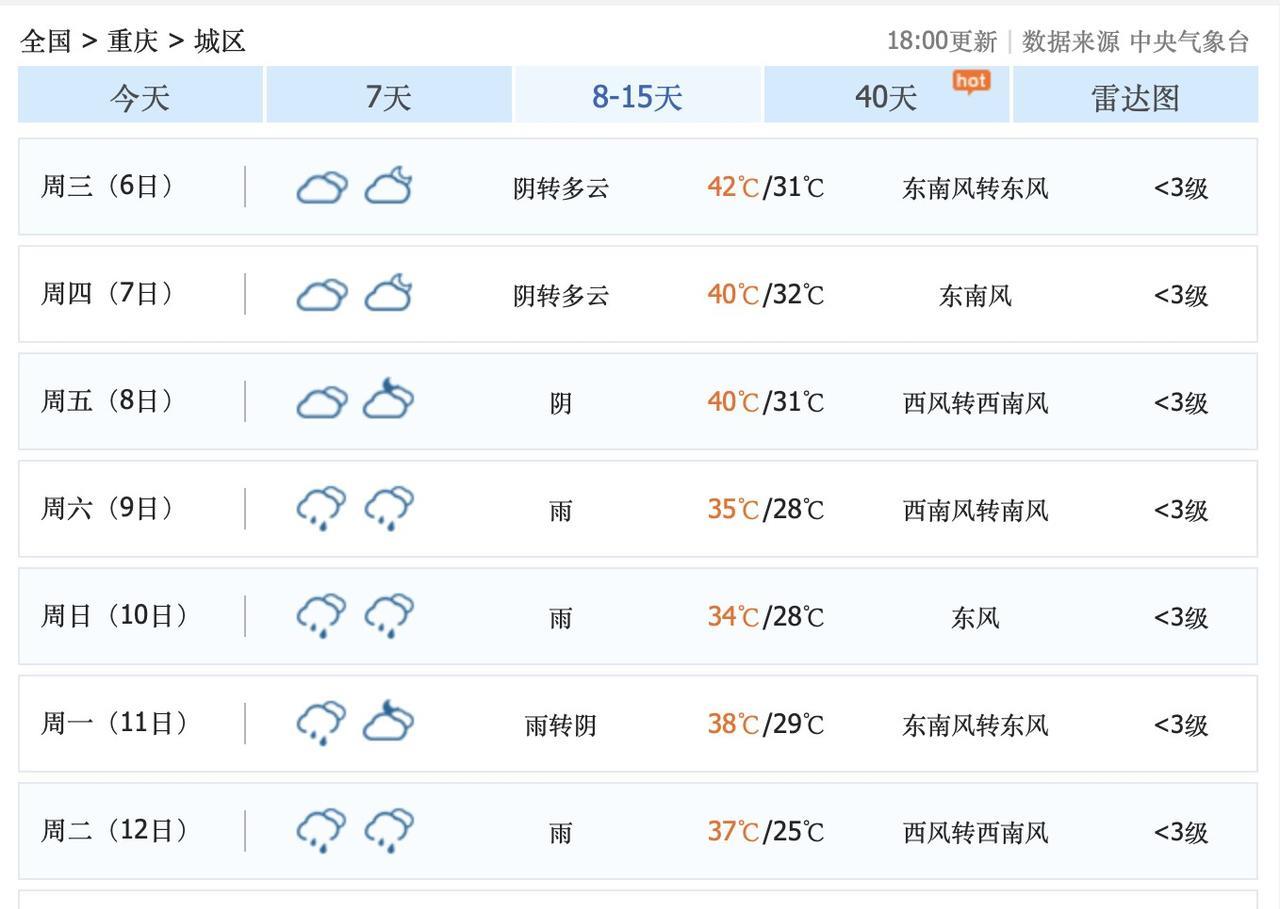
Task: Select the 周五（8日） forecast row label
Action: [108, 401]
